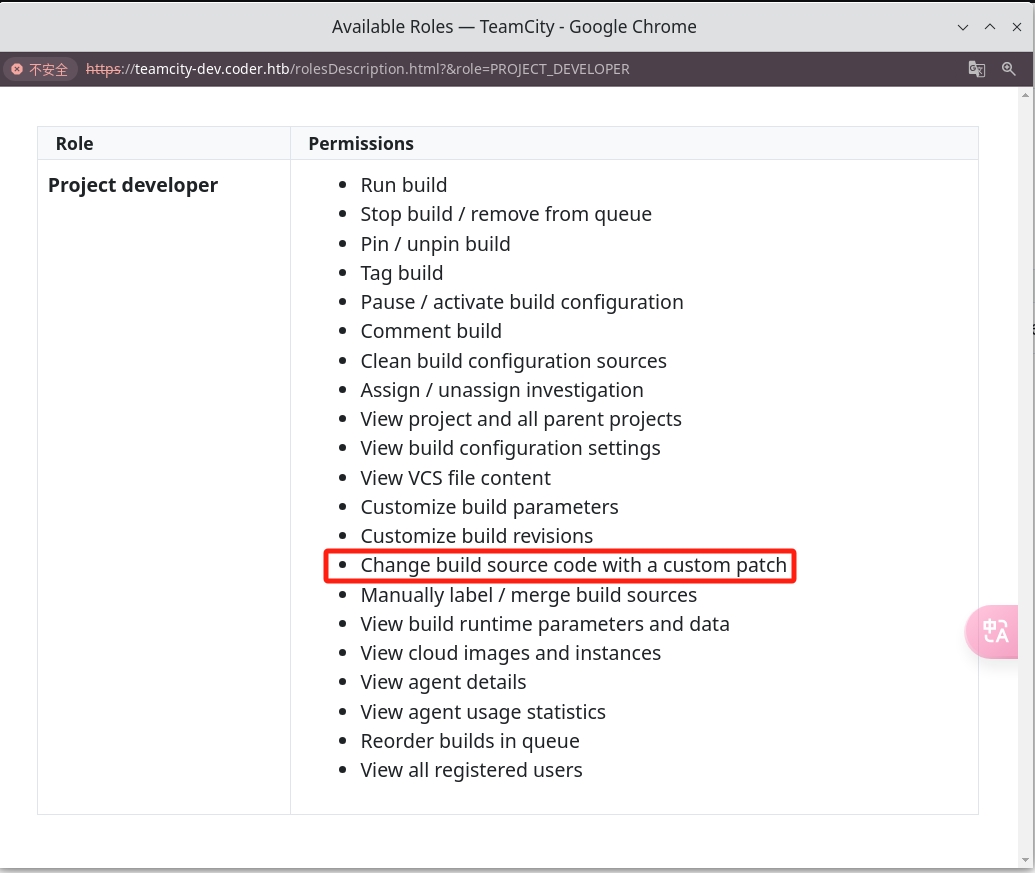Click 'Assign / unassign investigation'
The height and width of the screenshot is (873, 1035).
[x=502, y=390]
